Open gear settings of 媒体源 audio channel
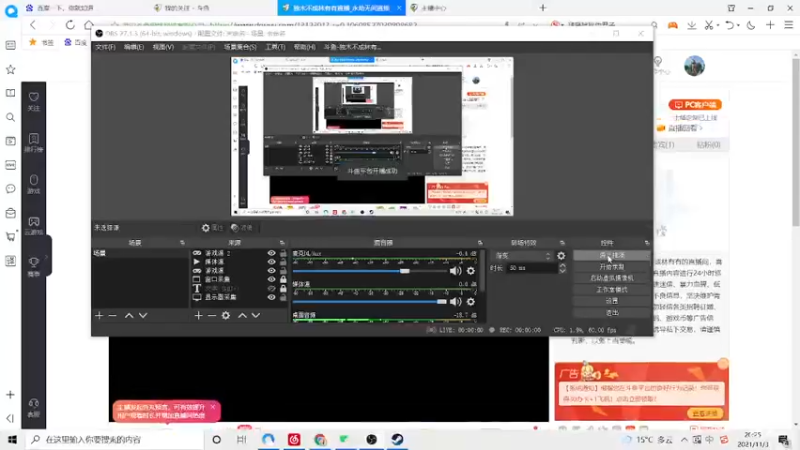800x450 pixels. [x=470, y=302]
